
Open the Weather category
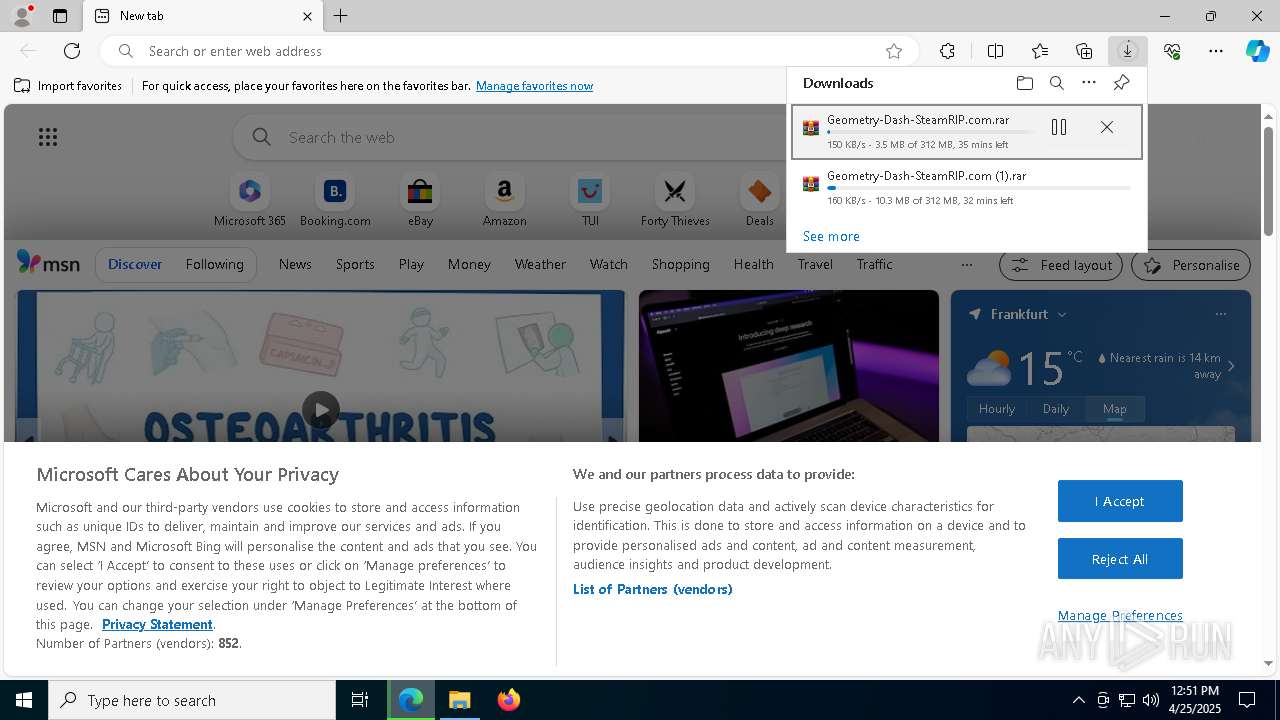[540, 264]
